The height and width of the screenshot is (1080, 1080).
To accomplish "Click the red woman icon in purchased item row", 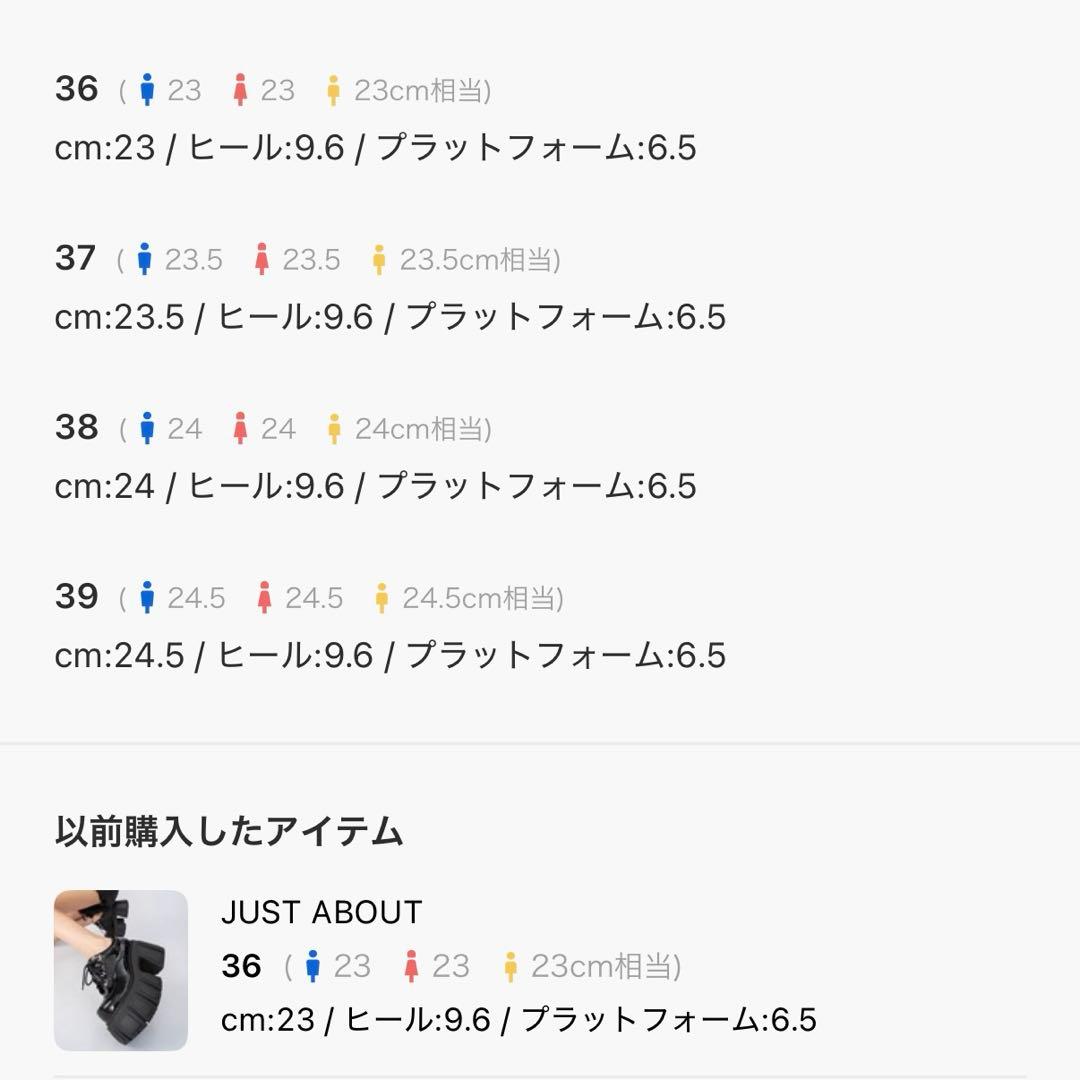I will click(410, 966).
